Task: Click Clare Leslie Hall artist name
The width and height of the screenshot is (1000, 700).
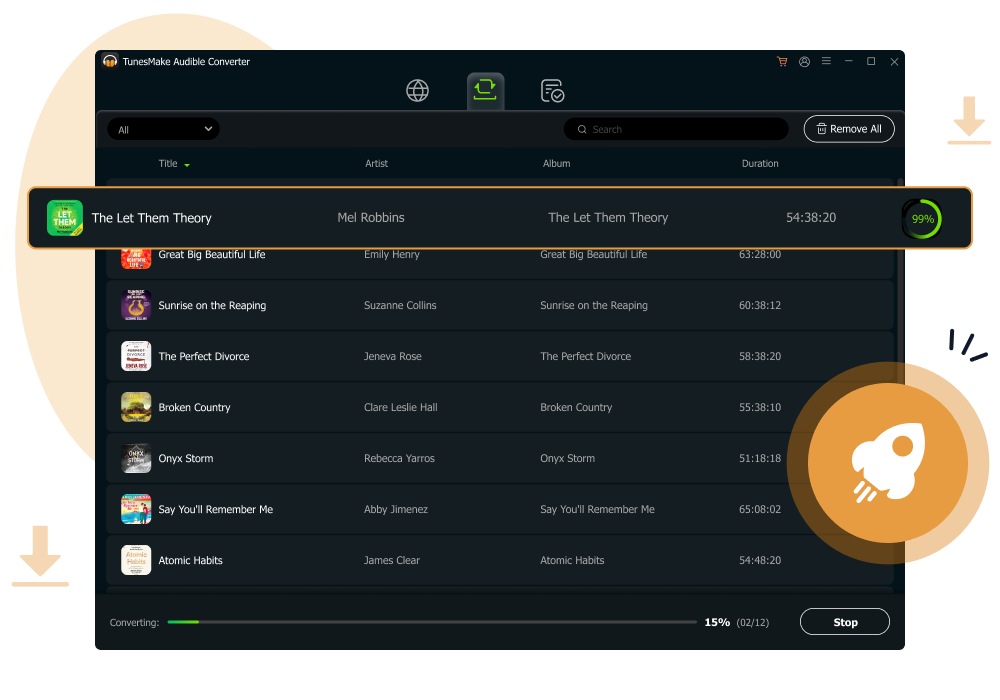Action: pos(401,407)
